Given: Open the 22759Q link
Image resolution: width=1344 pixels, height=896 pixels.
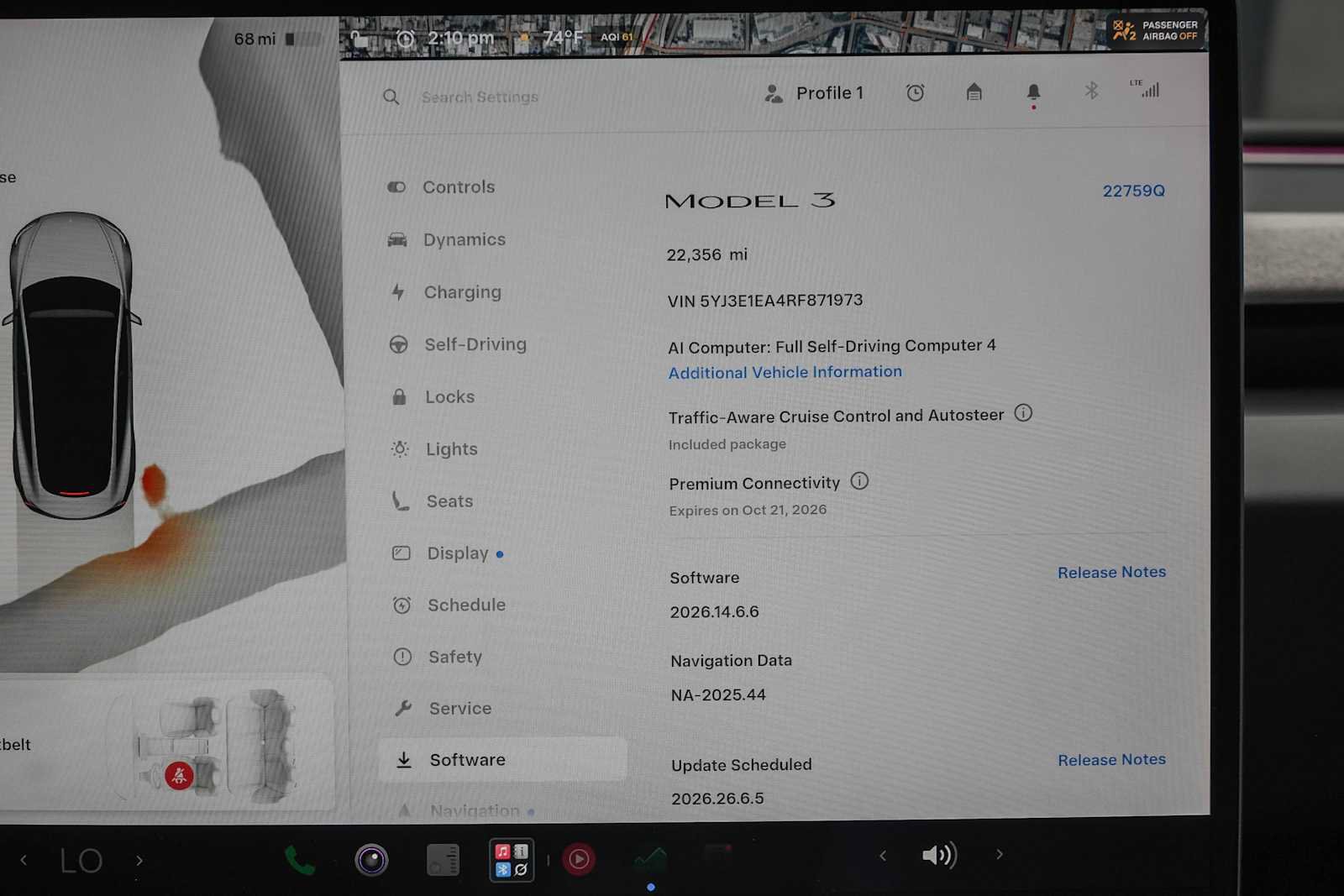Looking at the screenshot, I should (x=1133, y=191).
